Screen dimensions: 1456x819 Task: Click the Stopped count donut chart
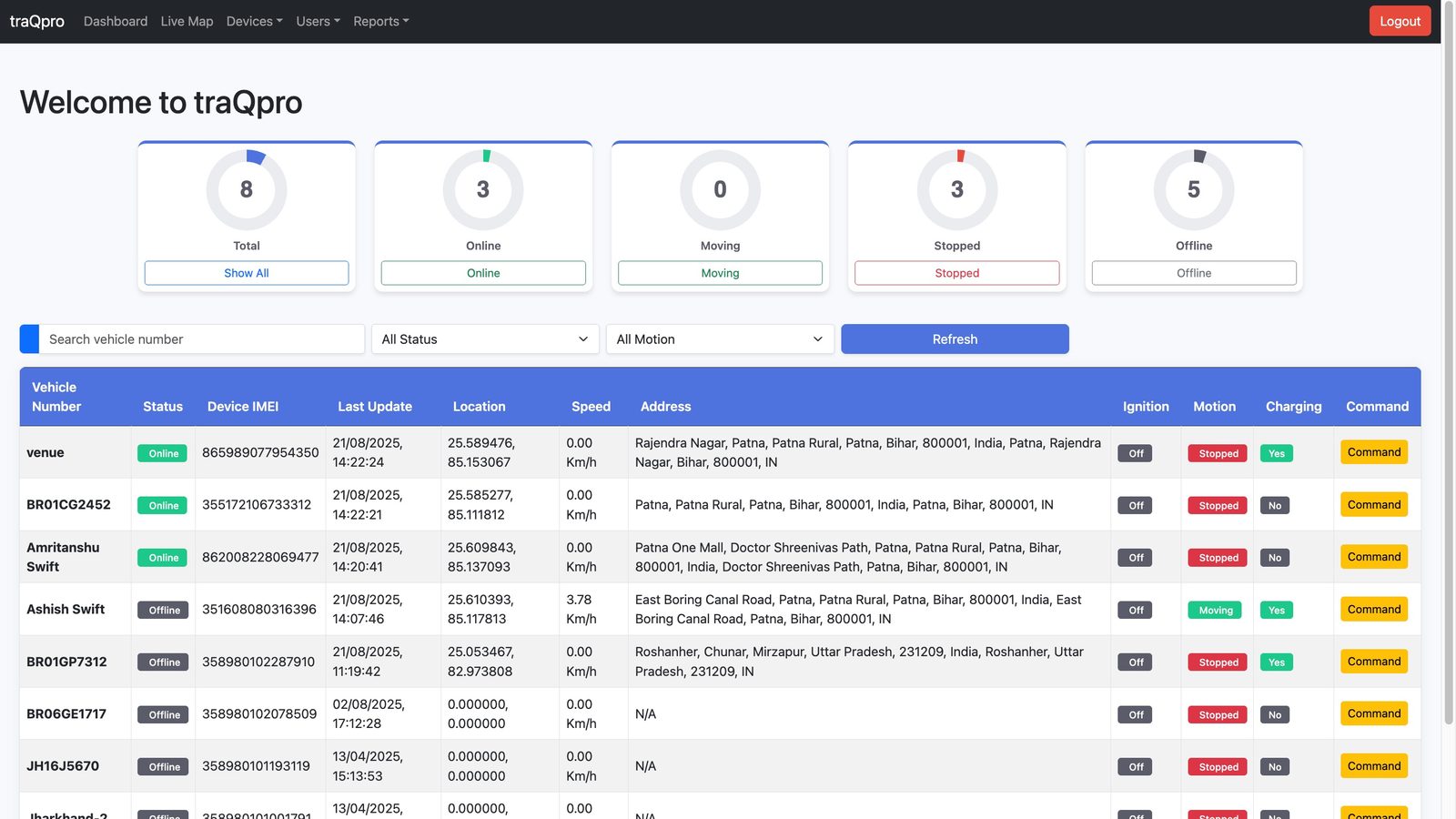pyautogui.click(x=957, y=189)
